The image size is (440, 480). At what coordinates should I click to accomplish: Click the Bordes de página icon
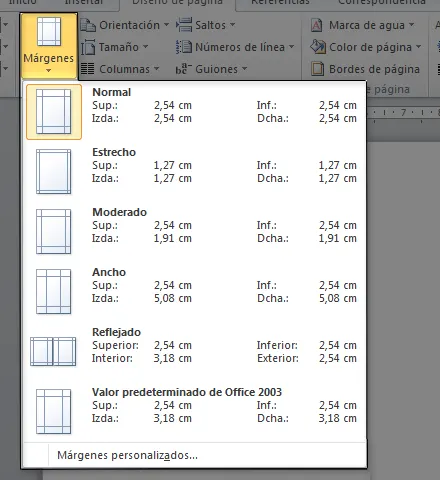click(317, 69)
